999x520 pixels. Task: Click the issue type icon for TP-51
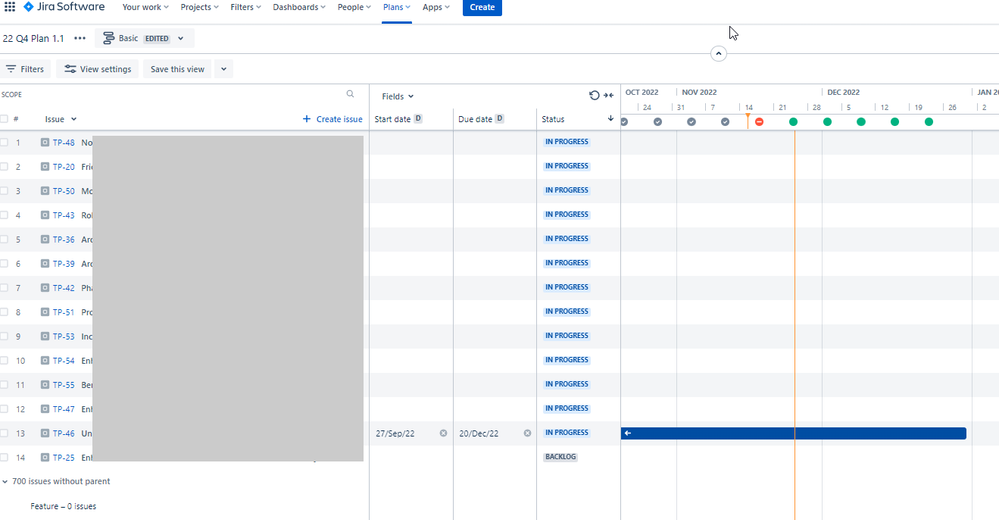45,312
